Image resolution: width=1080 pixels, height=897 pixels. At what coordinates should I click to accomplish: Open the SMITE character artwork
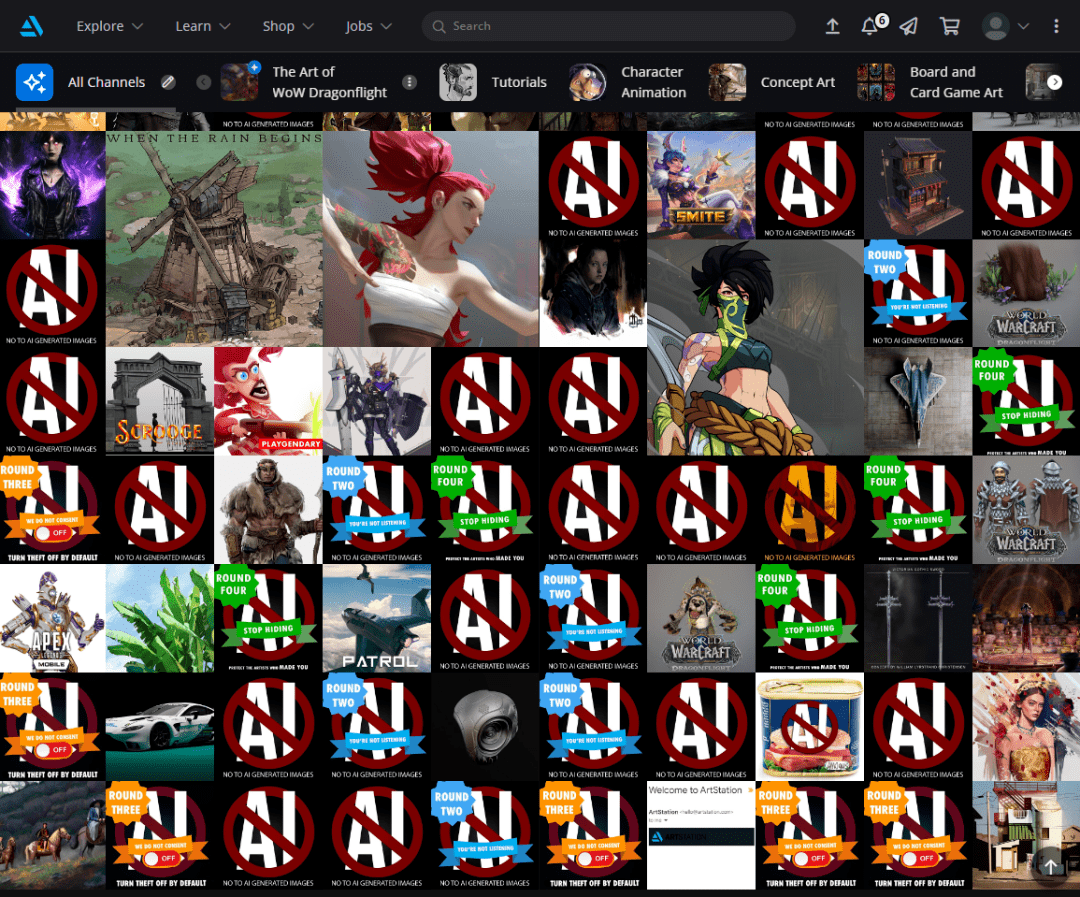[x=701, y=185]
